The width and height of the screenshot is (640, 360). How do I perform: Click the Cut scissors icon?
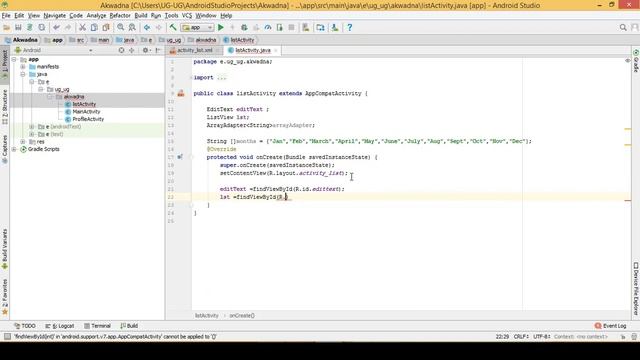(x=82, y=28)
